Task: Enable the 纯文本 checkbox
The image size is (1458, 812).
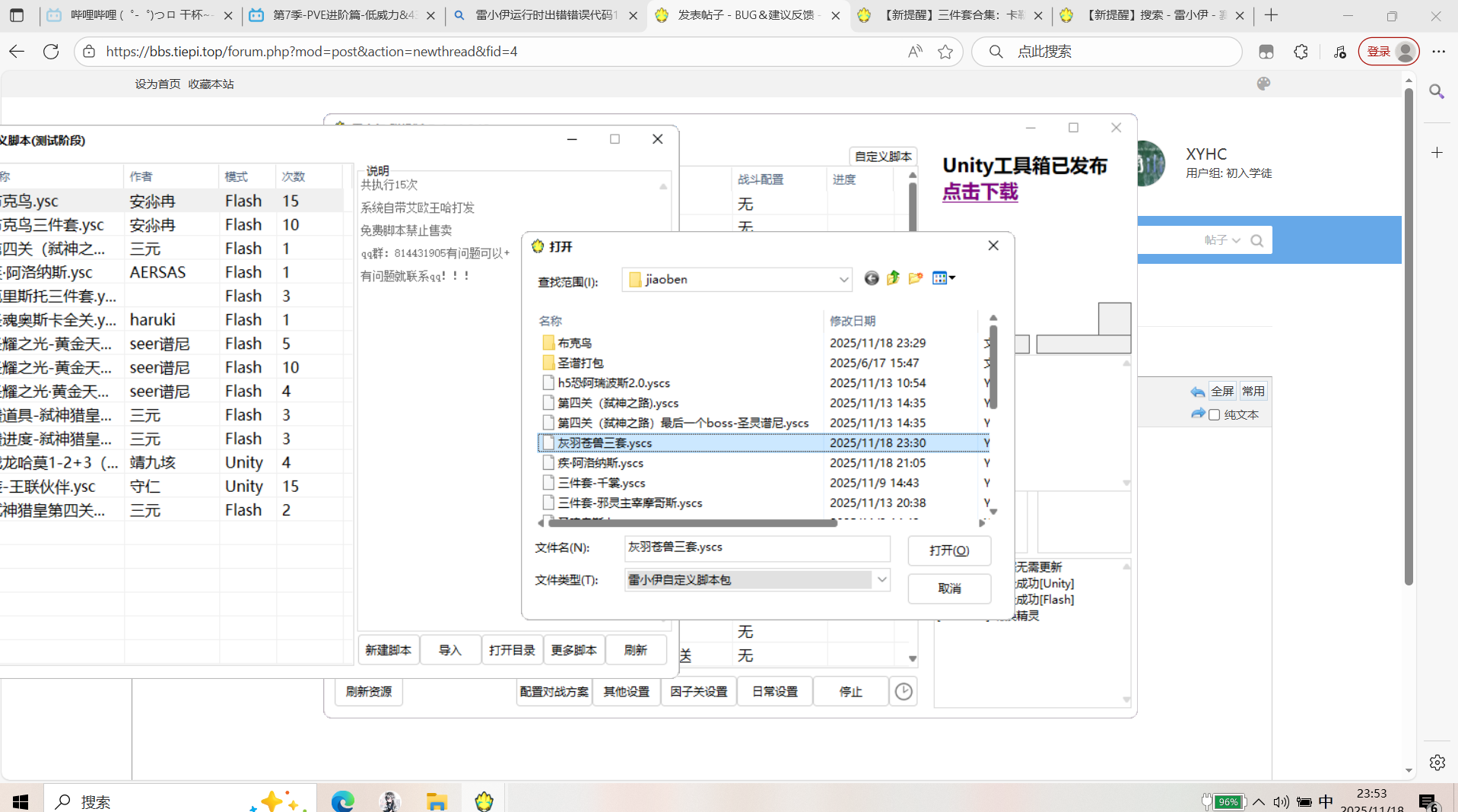Action: click(x=1214, y=414)
